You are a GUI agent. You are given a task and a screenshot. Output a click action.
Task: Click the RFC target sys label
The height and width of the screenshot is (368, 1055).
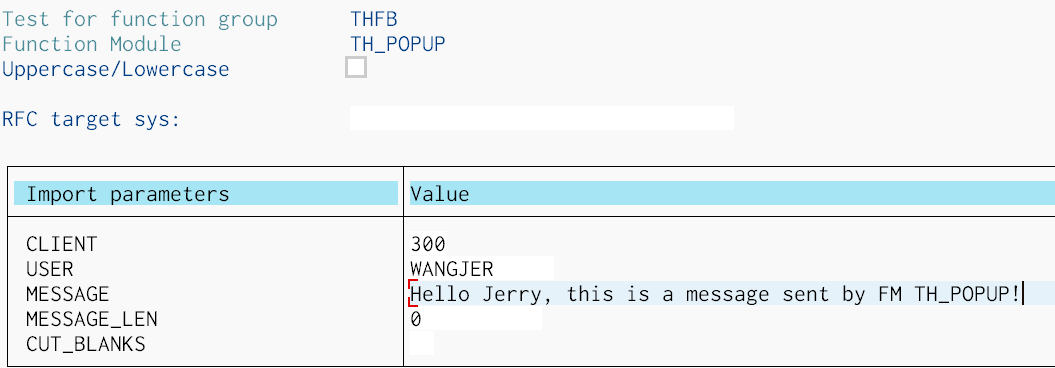click(x=91, y=120)
